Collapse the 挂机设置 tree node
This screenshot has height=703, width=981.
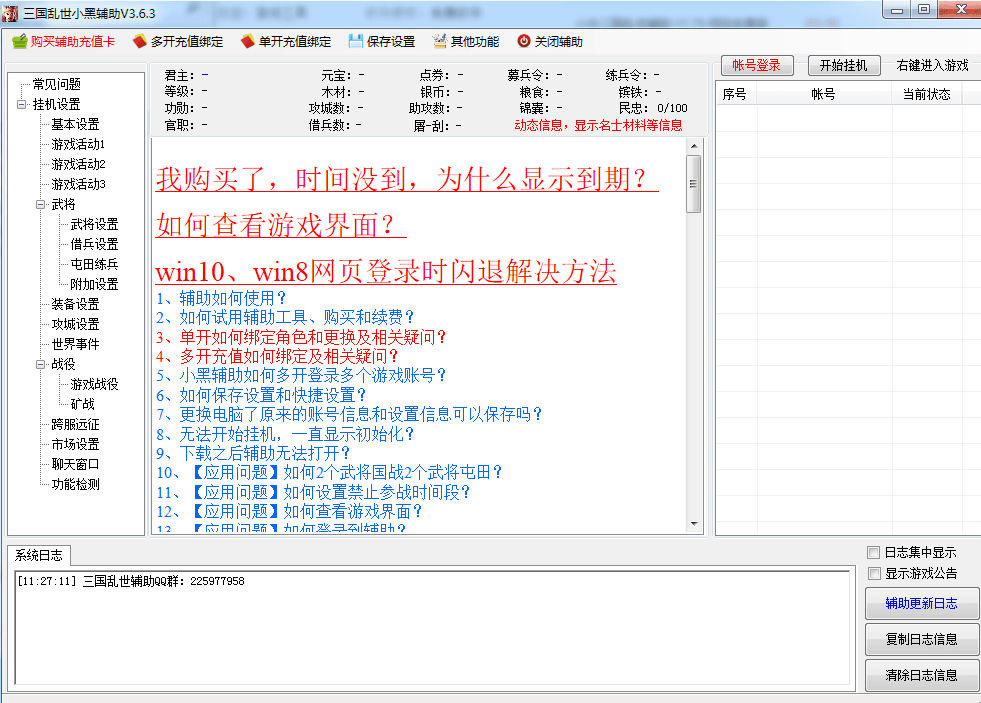22,104
